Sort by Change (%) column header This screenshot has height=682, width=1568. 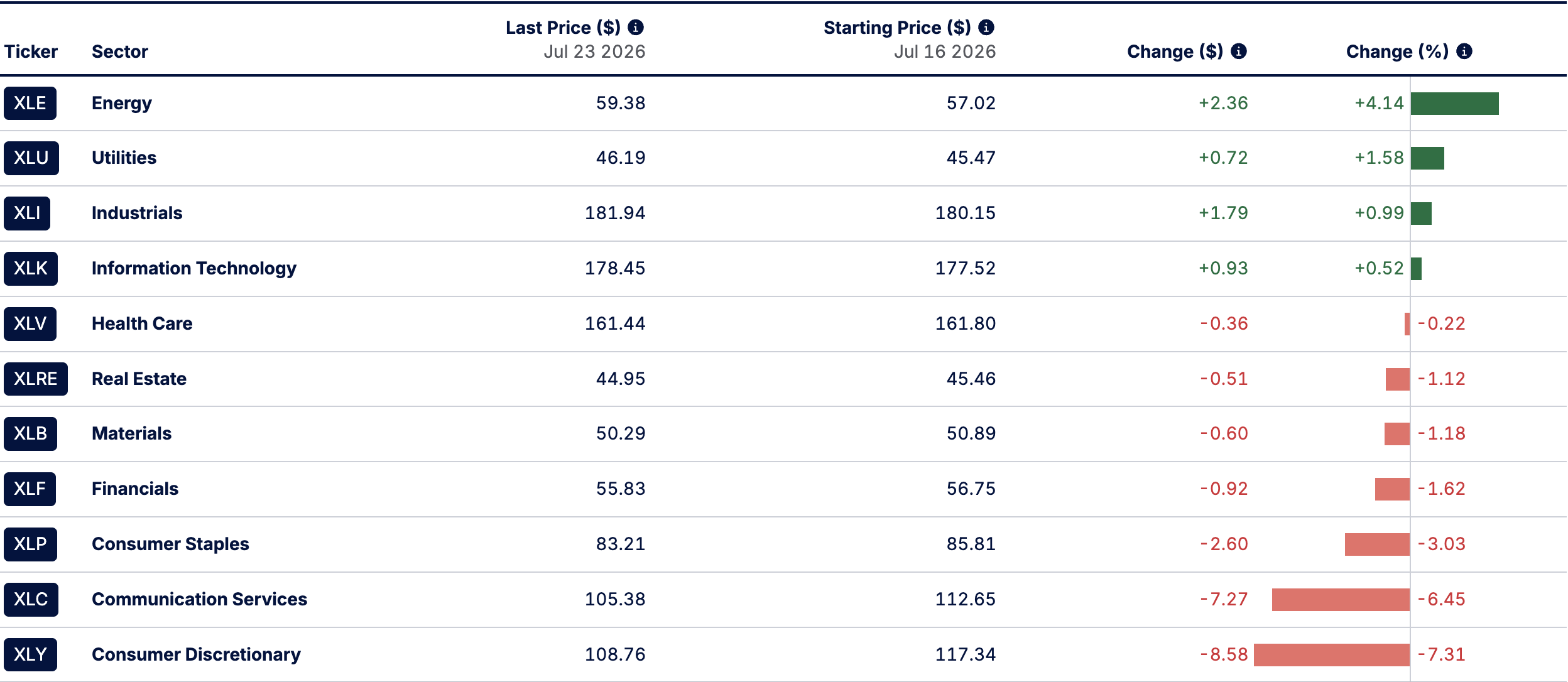coord(1397,51)
